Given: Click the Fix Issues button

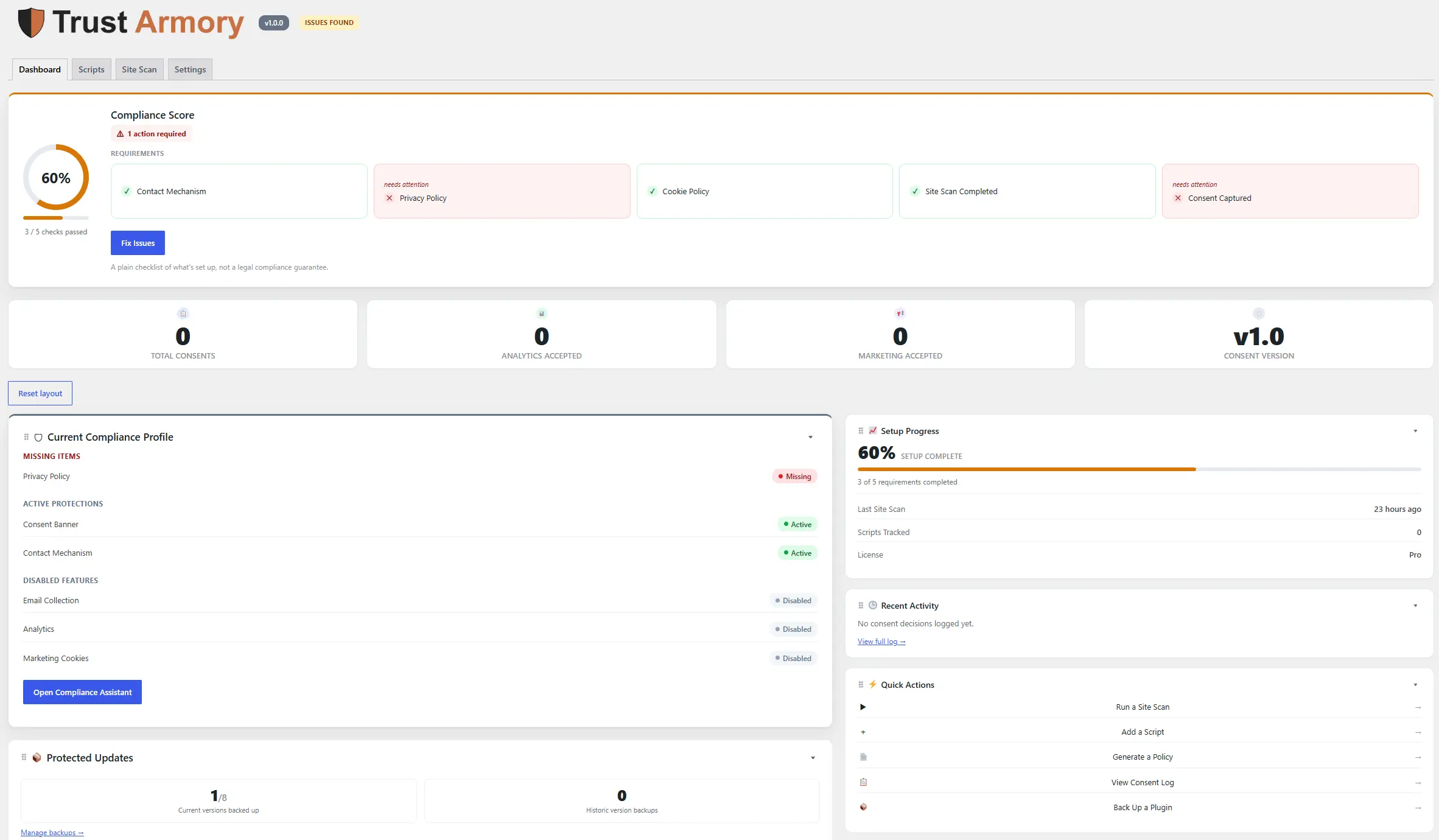Looking at the screenshot, I should pos(138,243).
